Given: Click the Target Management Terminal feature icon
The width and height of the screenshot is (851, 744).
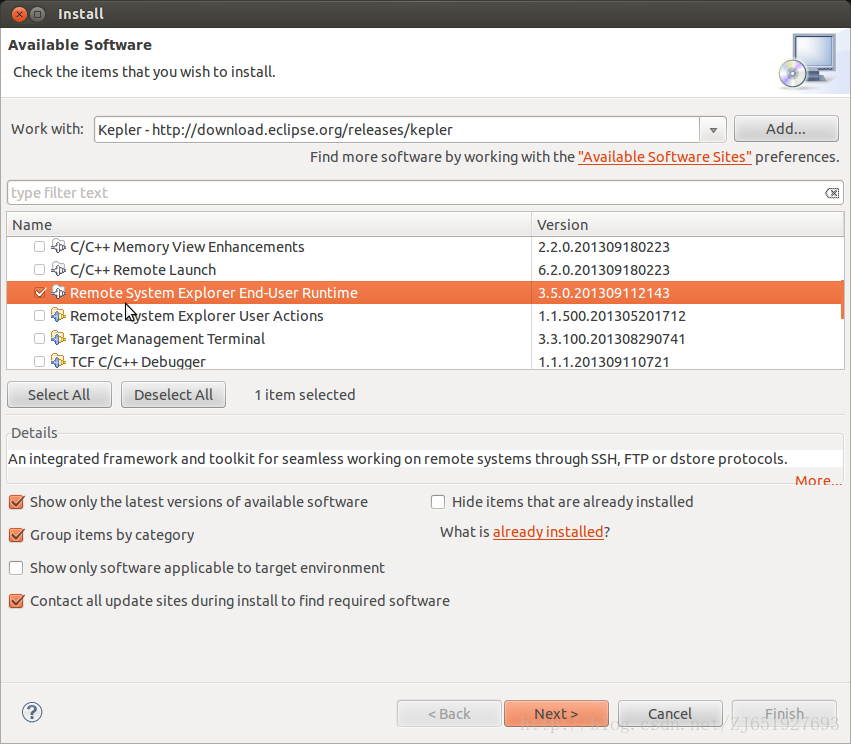Looking at the screenshot, I should pyautogui.click(x=58, y=339).
